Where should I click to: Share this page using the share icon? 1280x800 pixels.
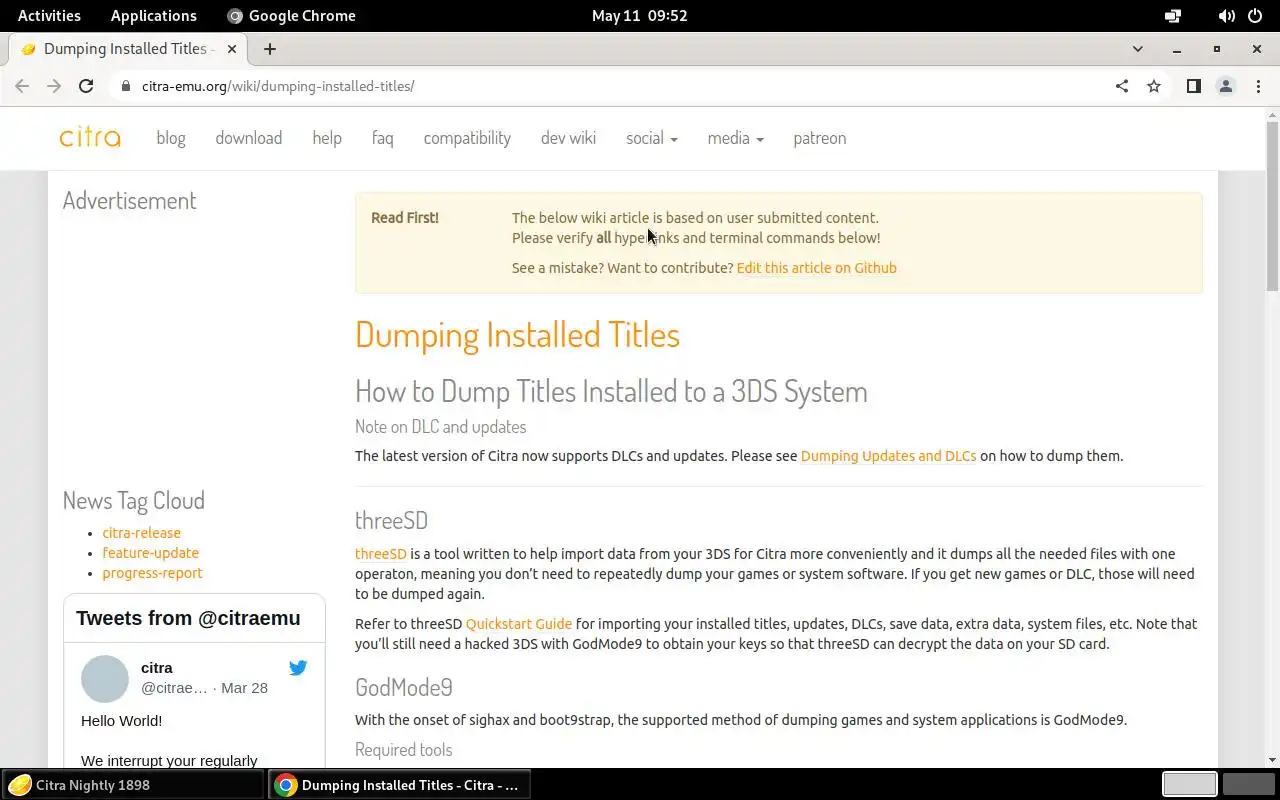click(x=1122, y=86)
